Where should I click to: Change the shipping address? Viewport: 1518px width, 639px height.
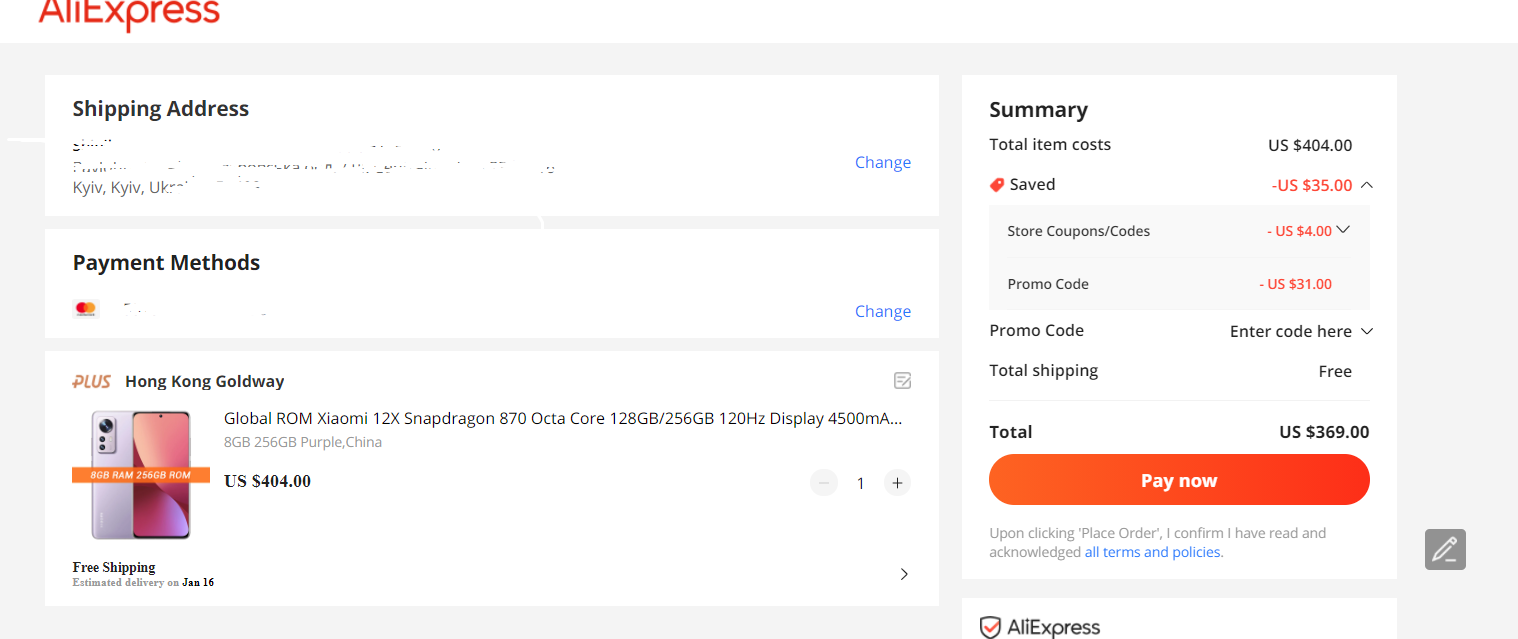tap(882, 162)
